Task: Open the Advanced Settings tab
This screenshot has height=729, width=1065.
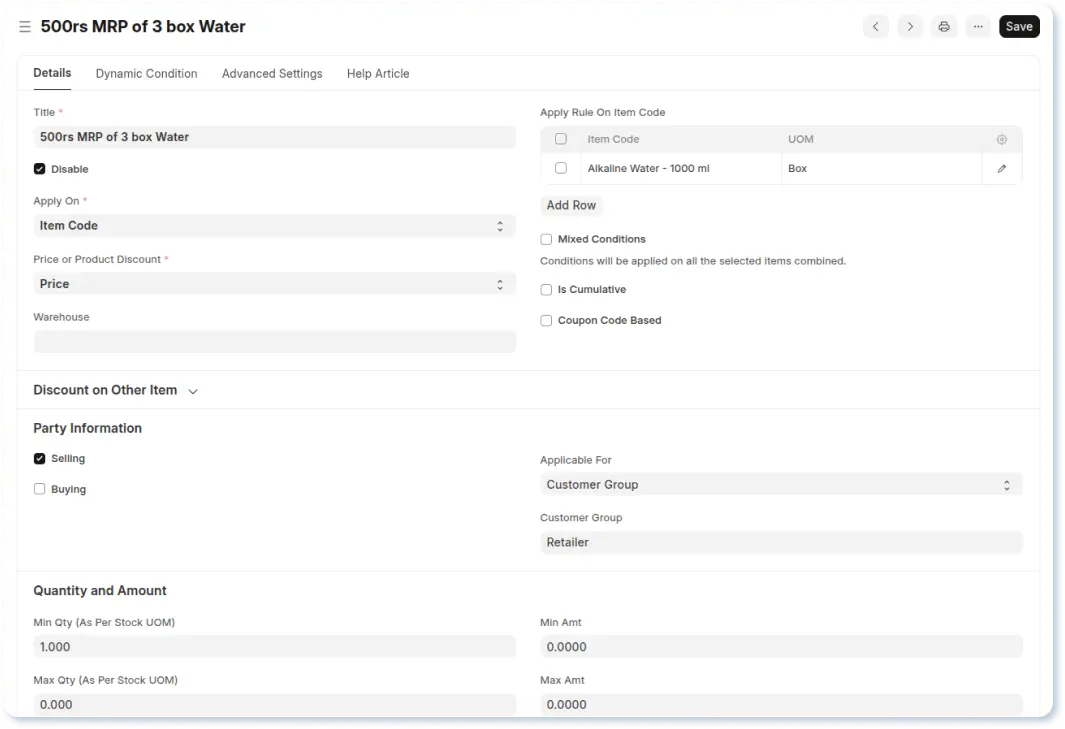Action: point(272,74)
